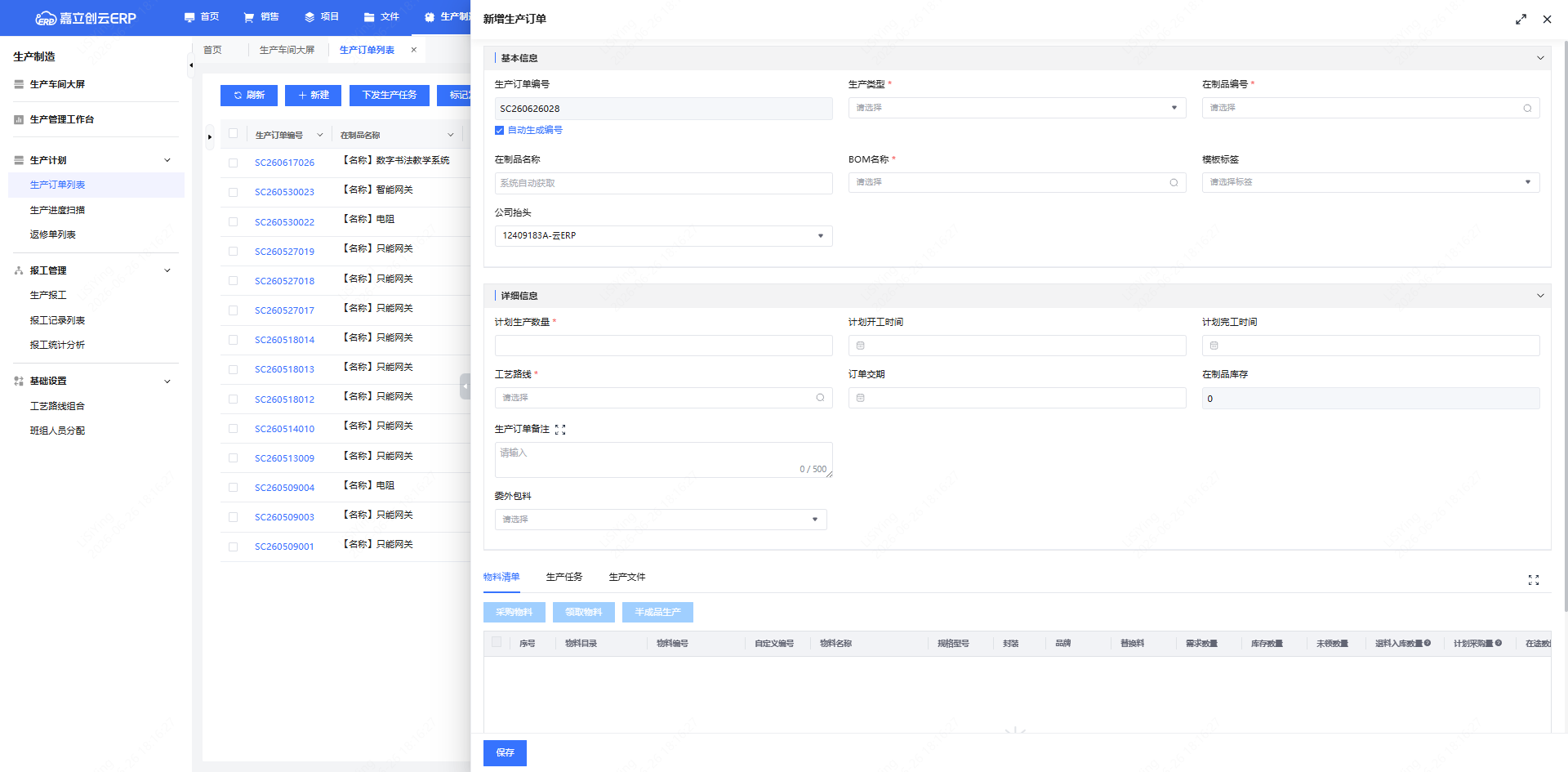Open 生产订单编号 column filter dropdown

tap(320, 135)
